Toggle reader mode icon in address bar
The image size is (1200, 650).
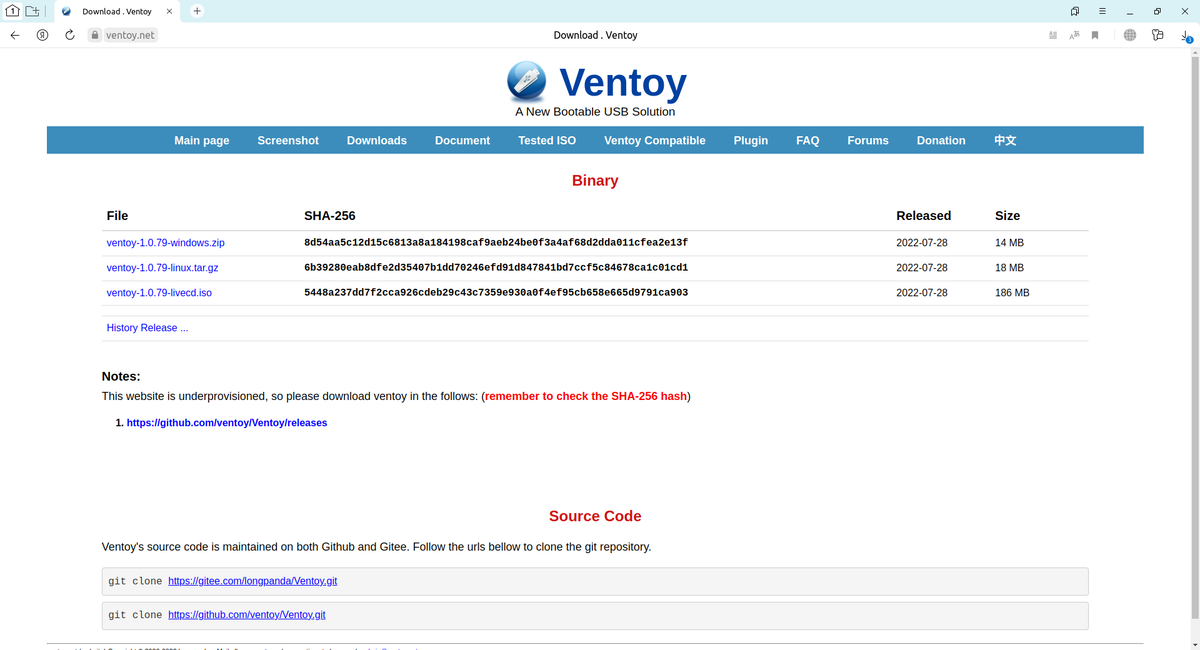[1053, 35]
